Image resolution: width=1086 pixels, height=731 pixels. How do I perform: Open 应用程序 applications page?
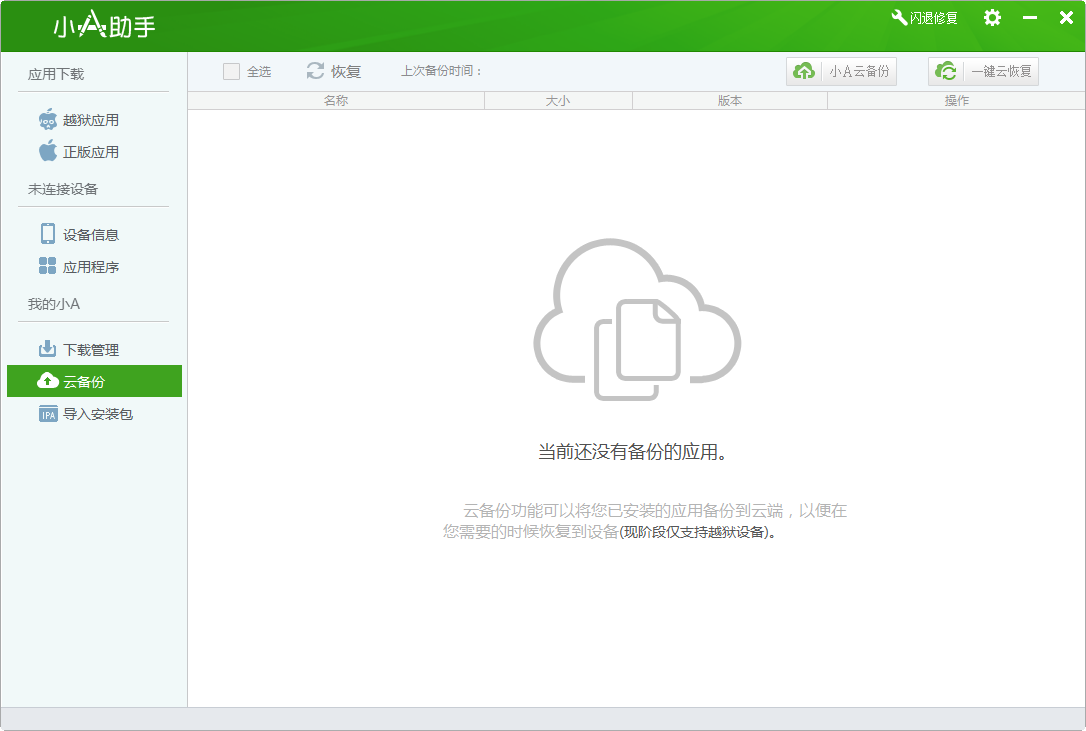coord(91,267)
